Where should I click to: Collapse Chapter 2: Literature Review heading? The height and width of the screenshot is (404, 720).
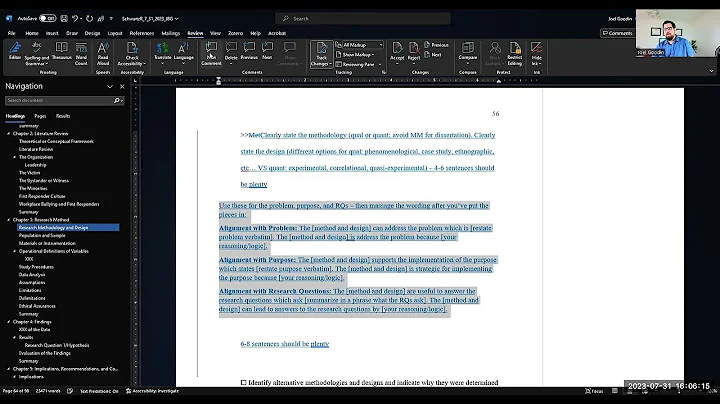click(8, 134)
